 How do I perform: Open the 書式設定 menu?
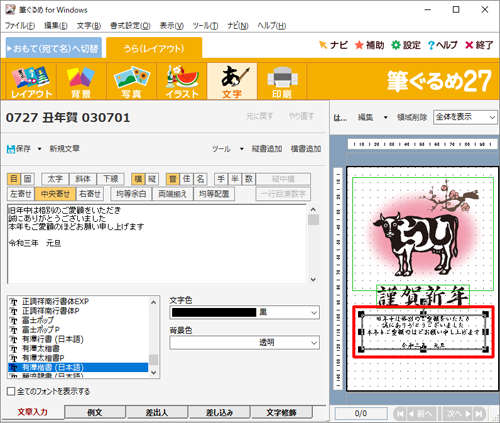pos(130,26)
